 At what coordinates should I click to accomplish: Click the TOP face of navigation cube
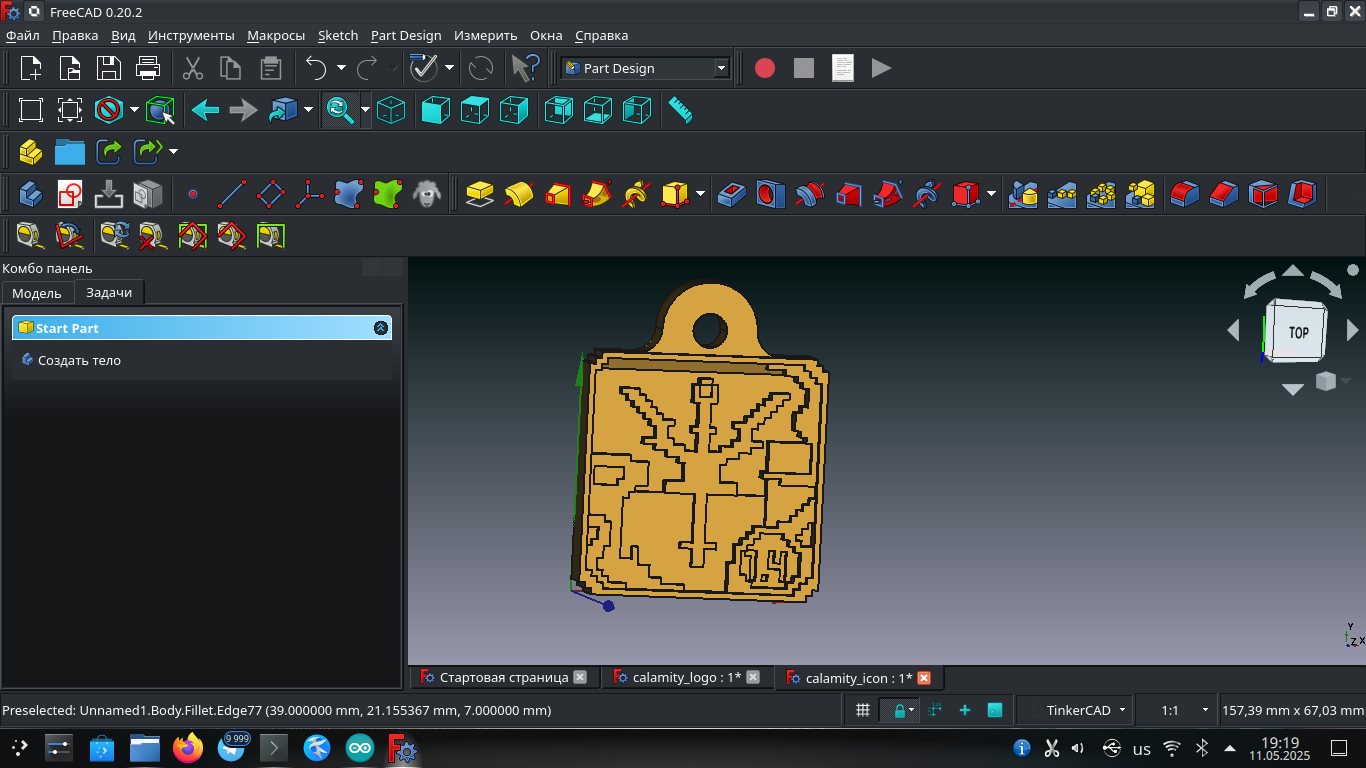pos(1297,332)
